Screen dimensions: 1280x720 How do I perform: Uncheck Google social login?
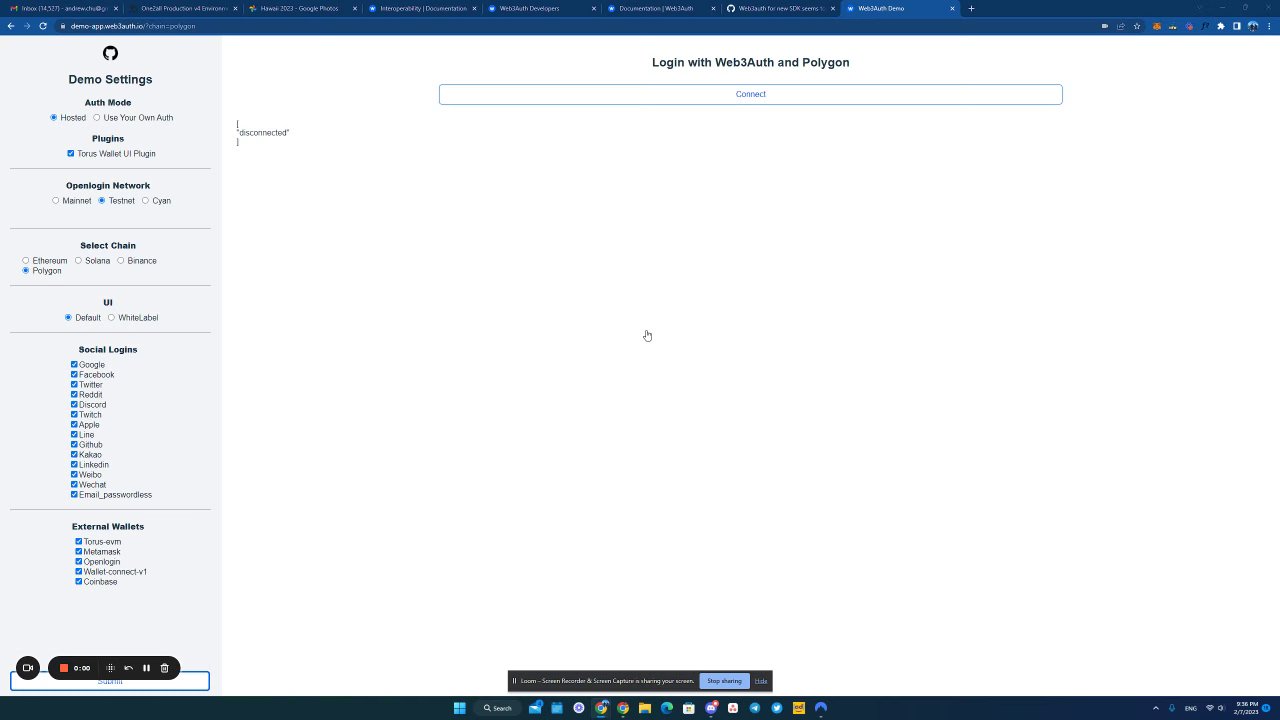click(74, 364)
